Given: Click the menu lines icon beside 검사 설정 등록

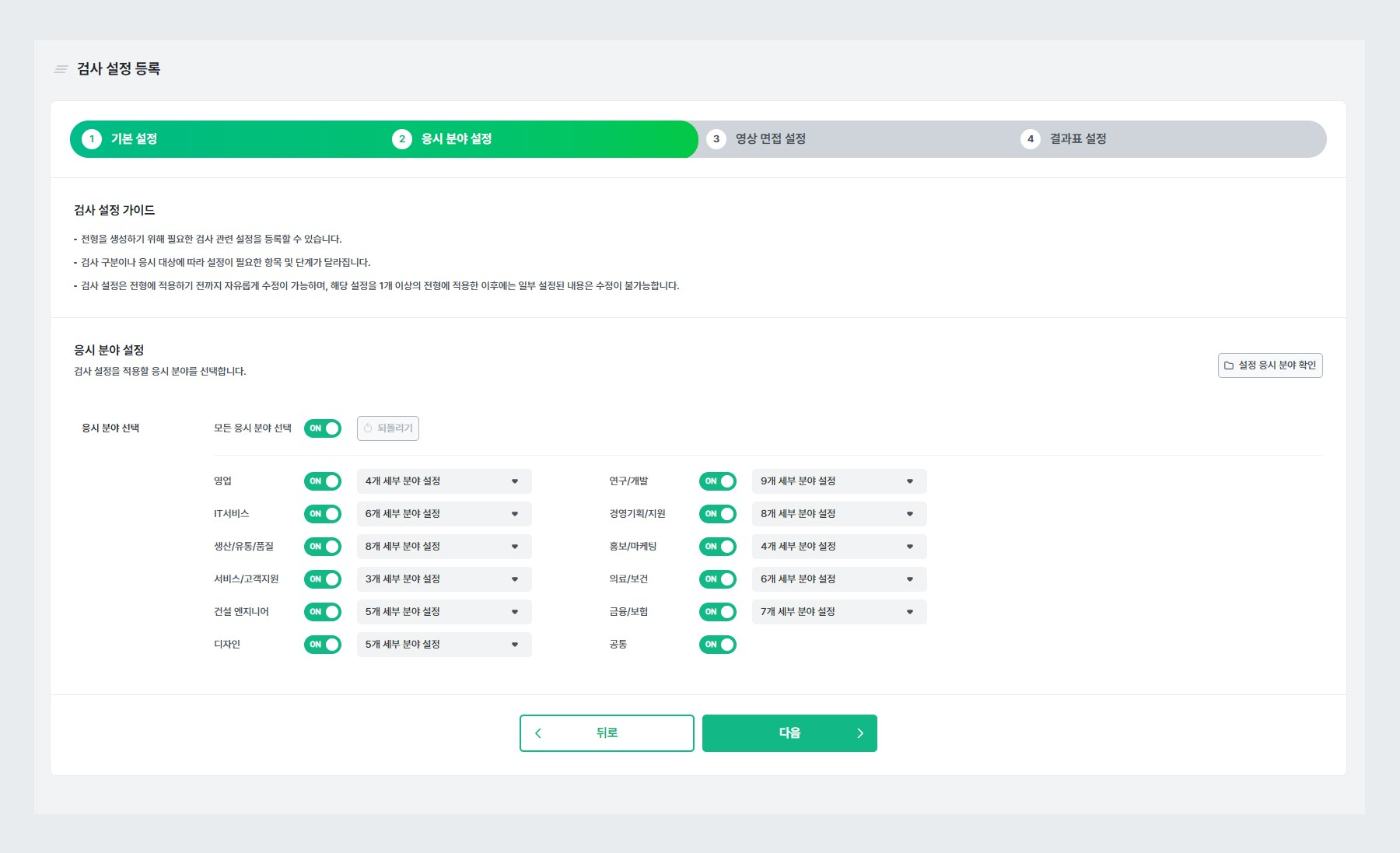Looking at the screenshot, I should 61,69.
